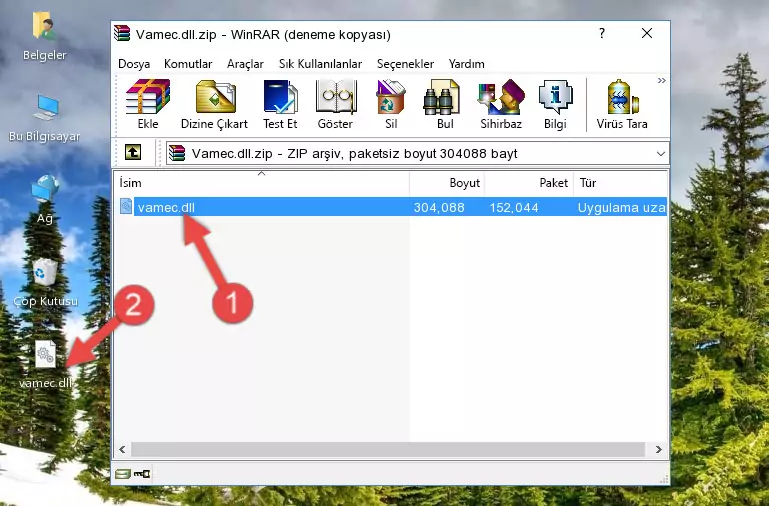Image resolution: width=769 pixels, height=506 pixels.
Task: Click the disk drive status bar icon
Action: pos(123,474)
